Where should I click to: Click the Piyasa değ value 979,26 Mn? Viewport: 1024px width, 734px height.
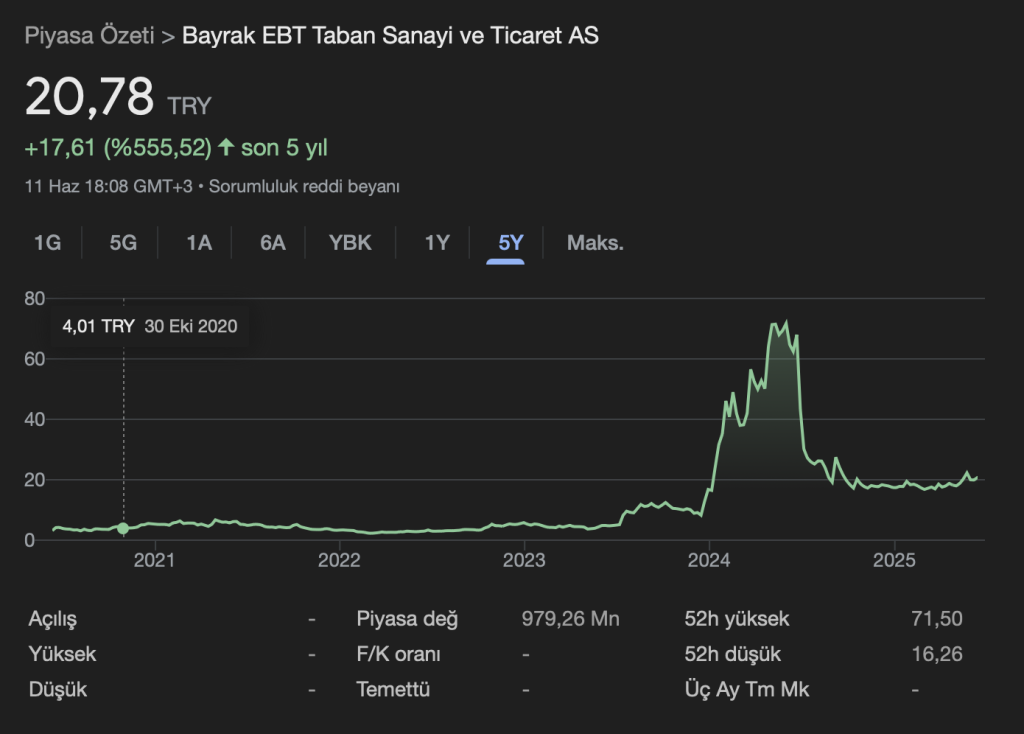pyautogui.click(x=570, y=619)
